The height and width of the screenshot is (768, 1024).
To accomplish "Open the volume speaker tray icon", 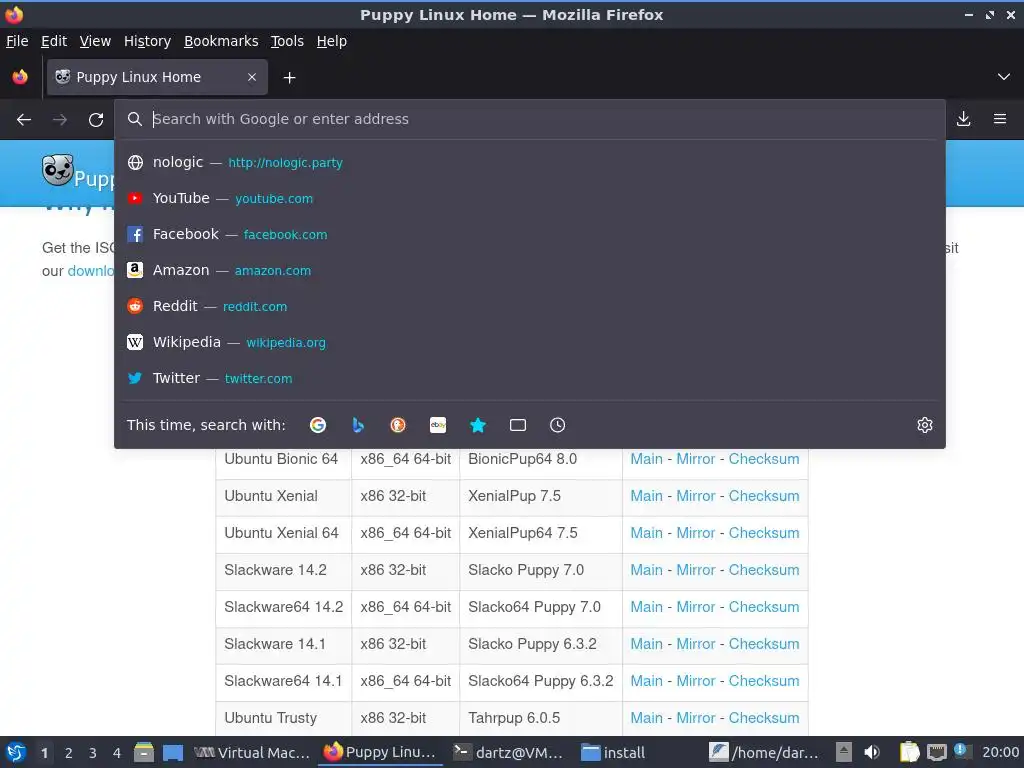I will 872,752.
